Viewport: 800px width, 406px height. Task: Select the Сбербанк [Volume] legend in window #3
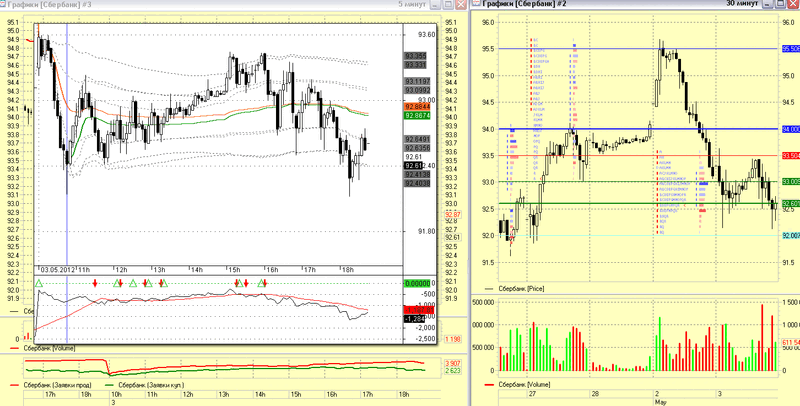[x=49, y=348]
